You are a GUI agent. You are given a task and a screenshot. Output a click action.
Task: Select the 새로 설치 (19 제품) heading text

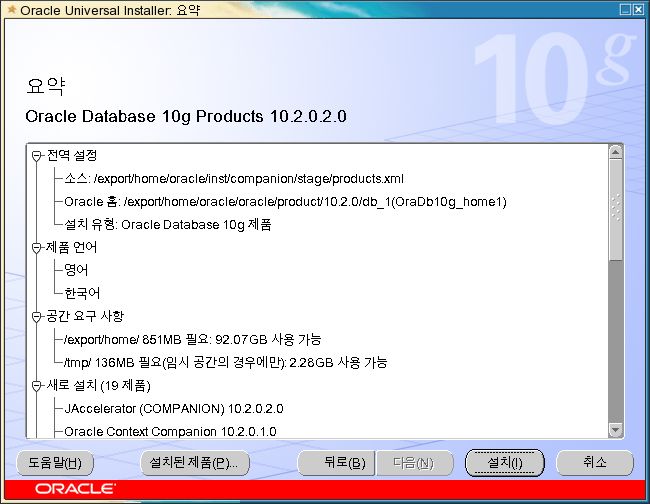tap(98, 385)
